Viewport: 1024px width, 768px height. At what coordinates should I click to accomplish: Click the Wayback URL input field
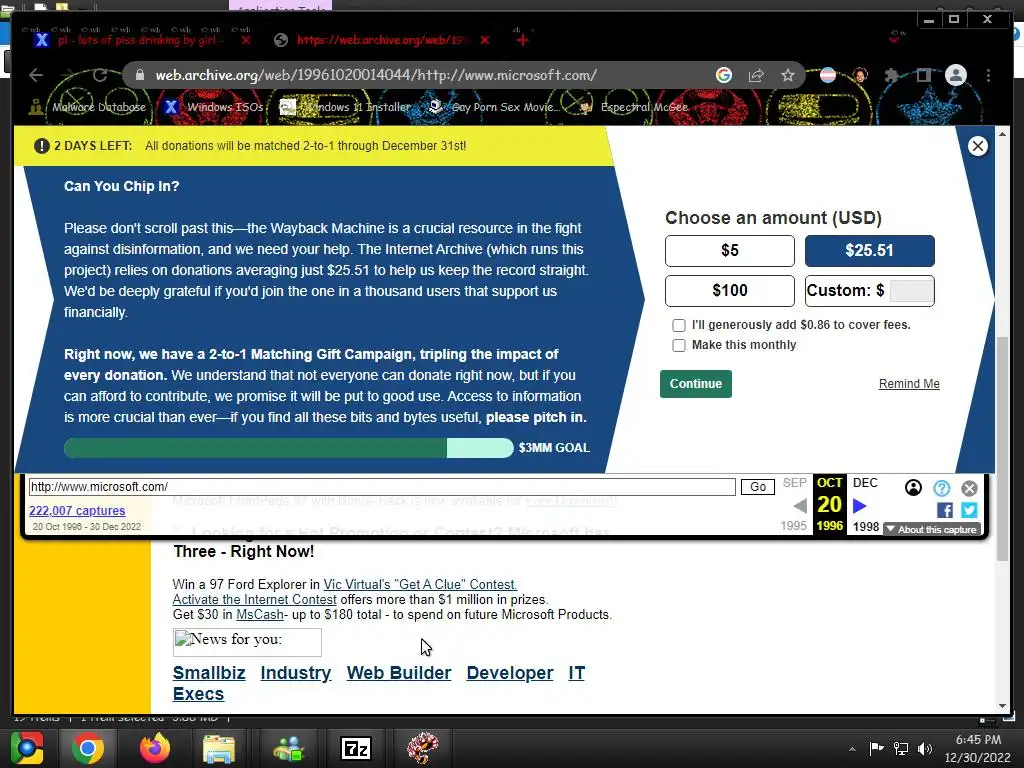click(382, 487)
